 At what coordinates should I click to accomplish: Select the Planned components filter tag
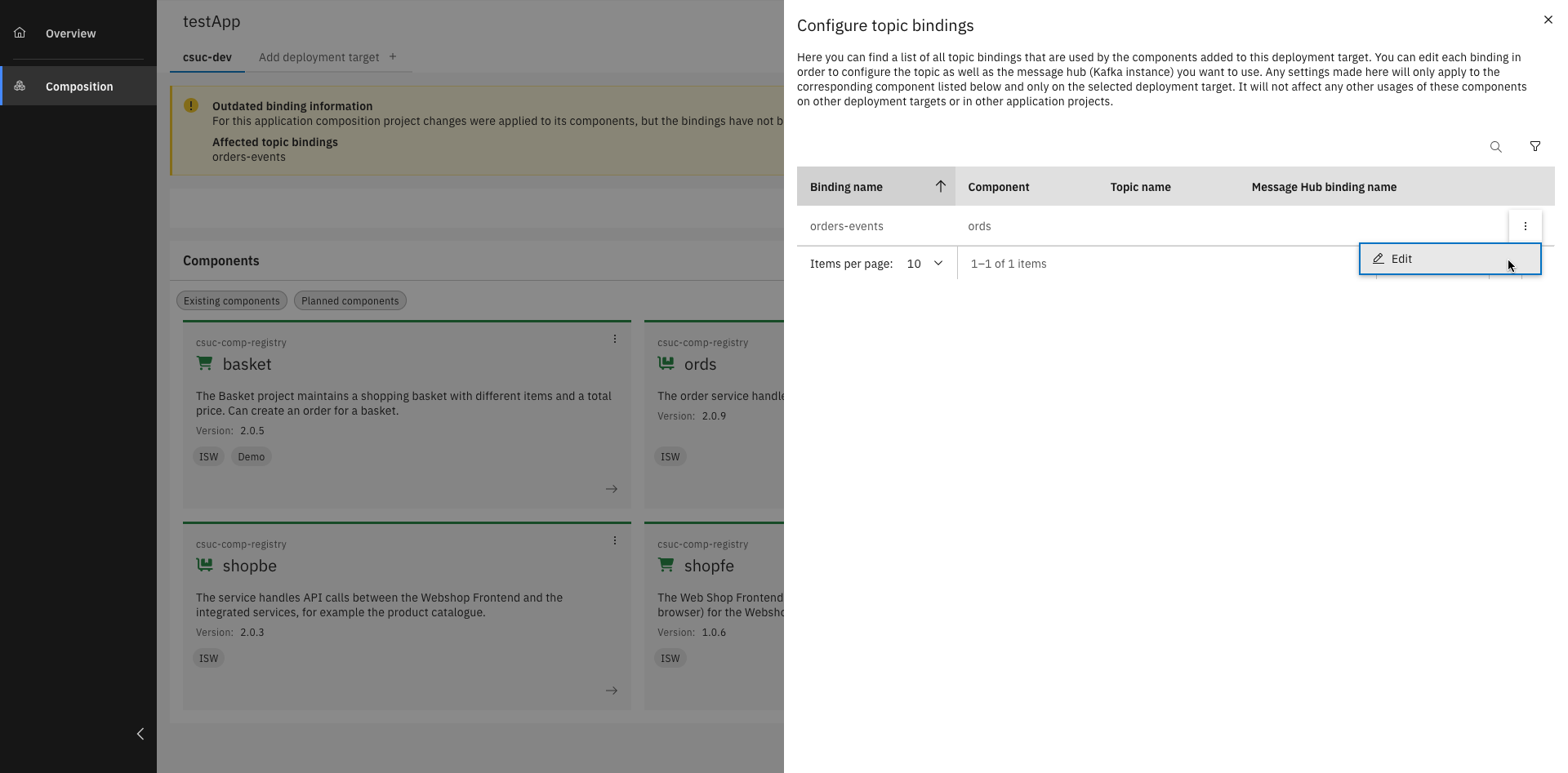coord(350,300)
